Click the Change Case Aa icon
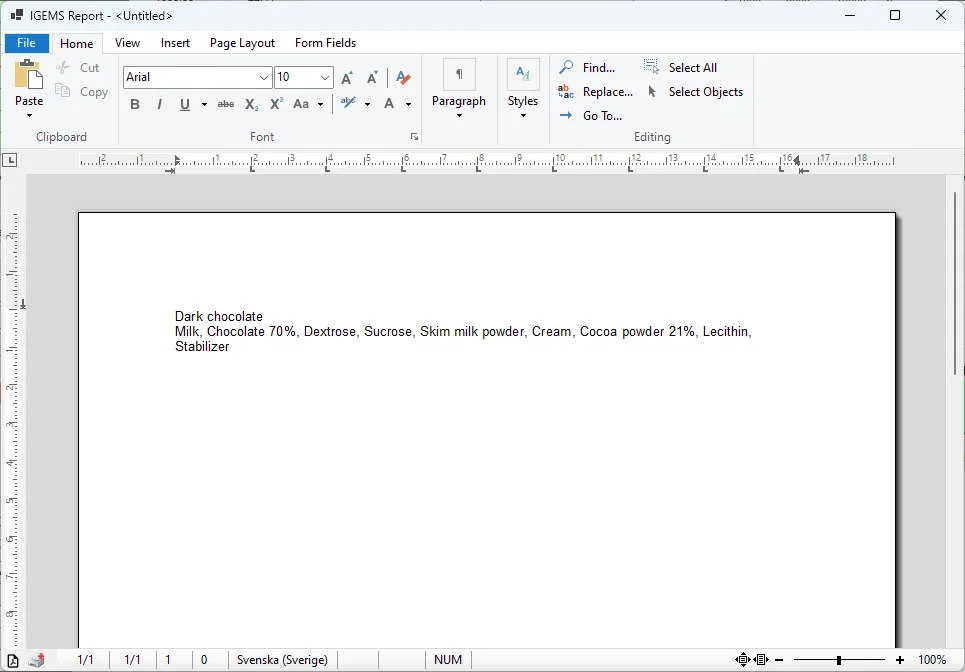 coord(301,104)
